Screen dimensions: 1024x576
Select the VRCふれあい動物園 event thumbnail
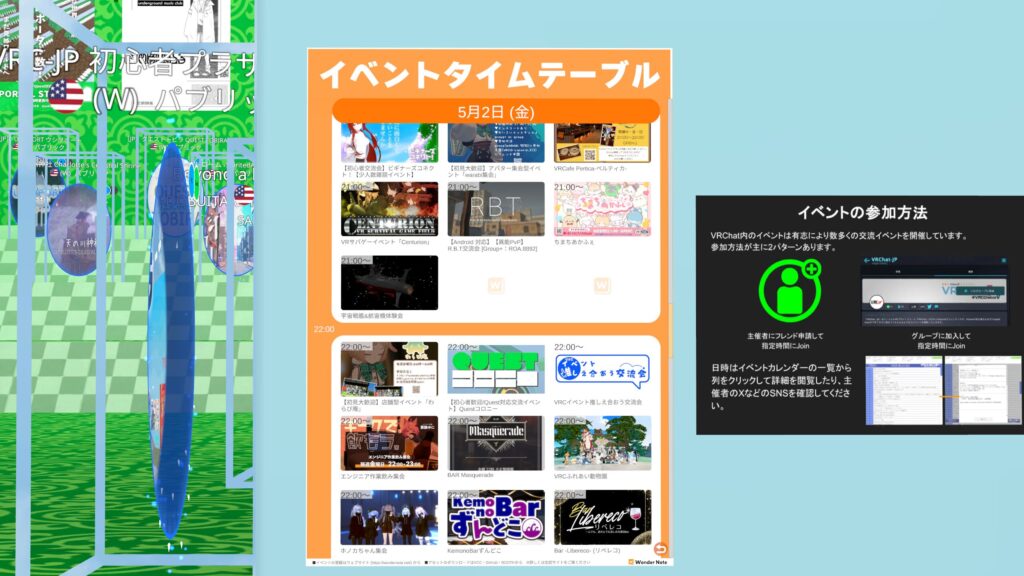[x=602, y=443]
